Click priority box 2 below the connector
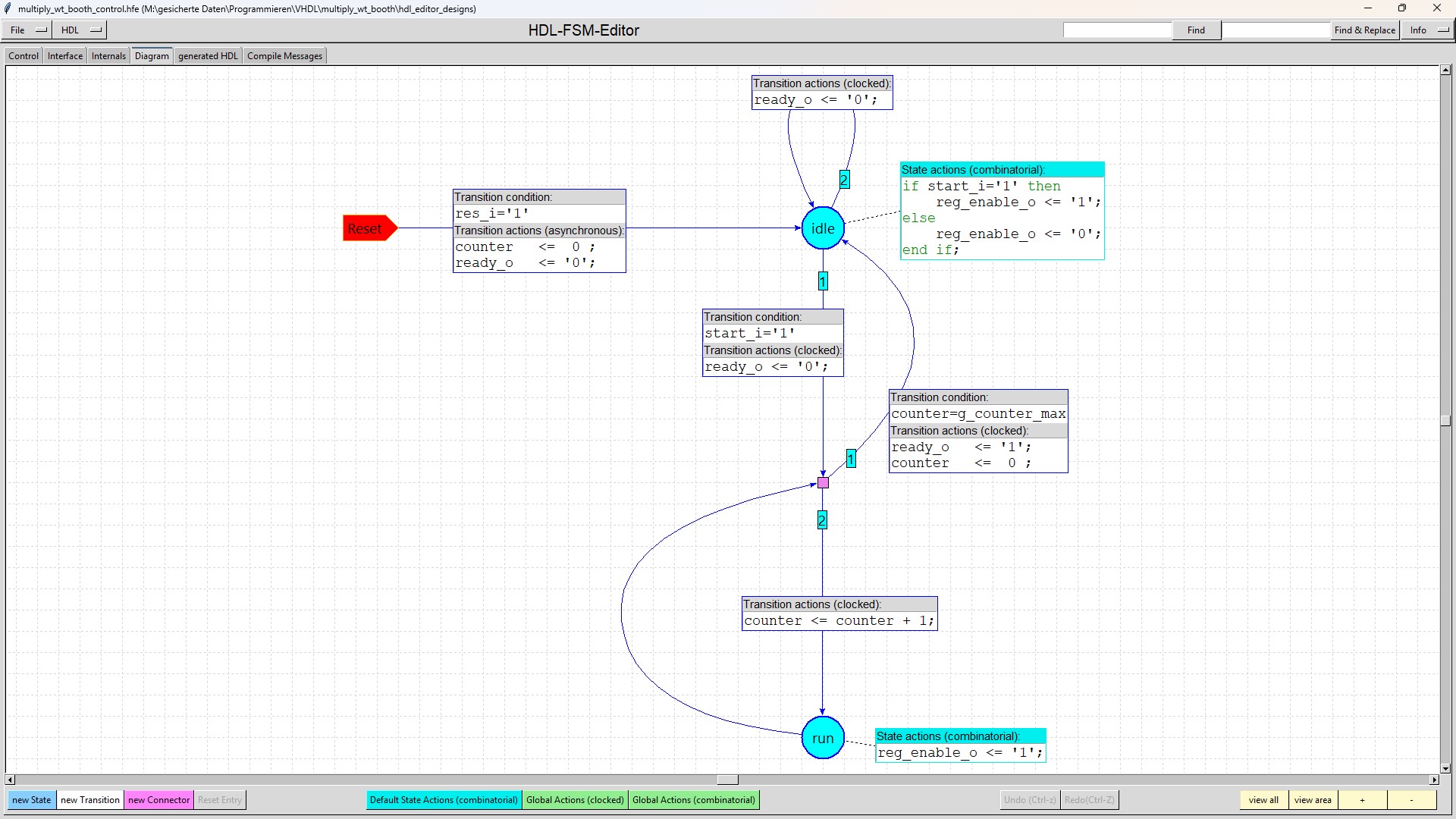Image resolution: width=1456 pixels, height=819 pixels. click(x=822, y=520)
